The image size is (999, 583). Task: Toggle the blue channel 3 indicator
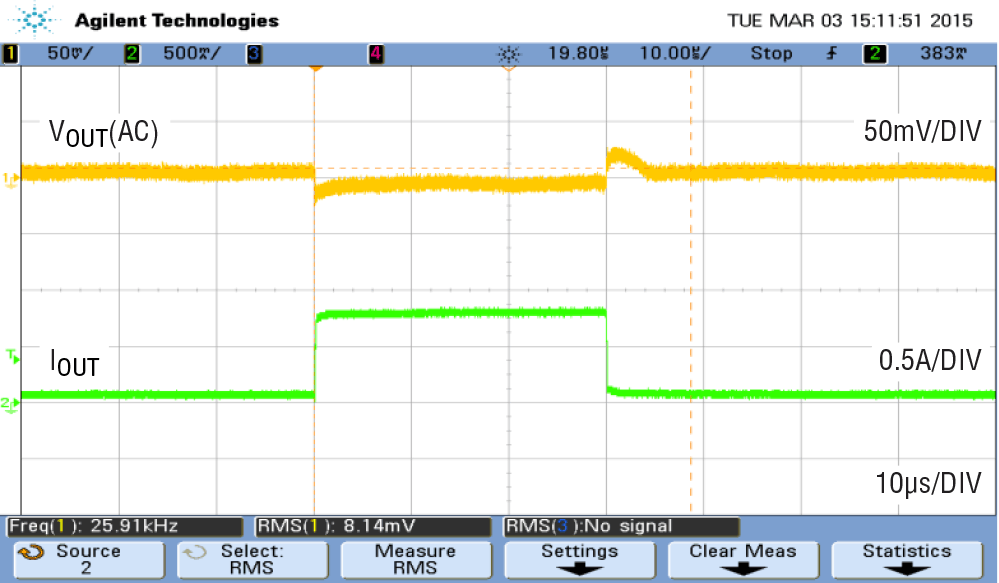click(x=254, y=54)
